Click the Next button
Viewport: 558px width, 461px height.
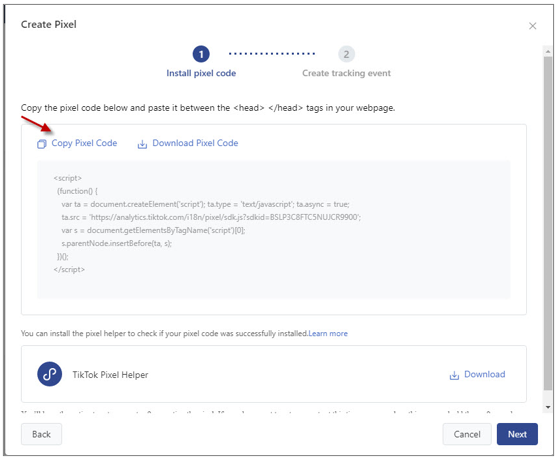pos(517,434)
